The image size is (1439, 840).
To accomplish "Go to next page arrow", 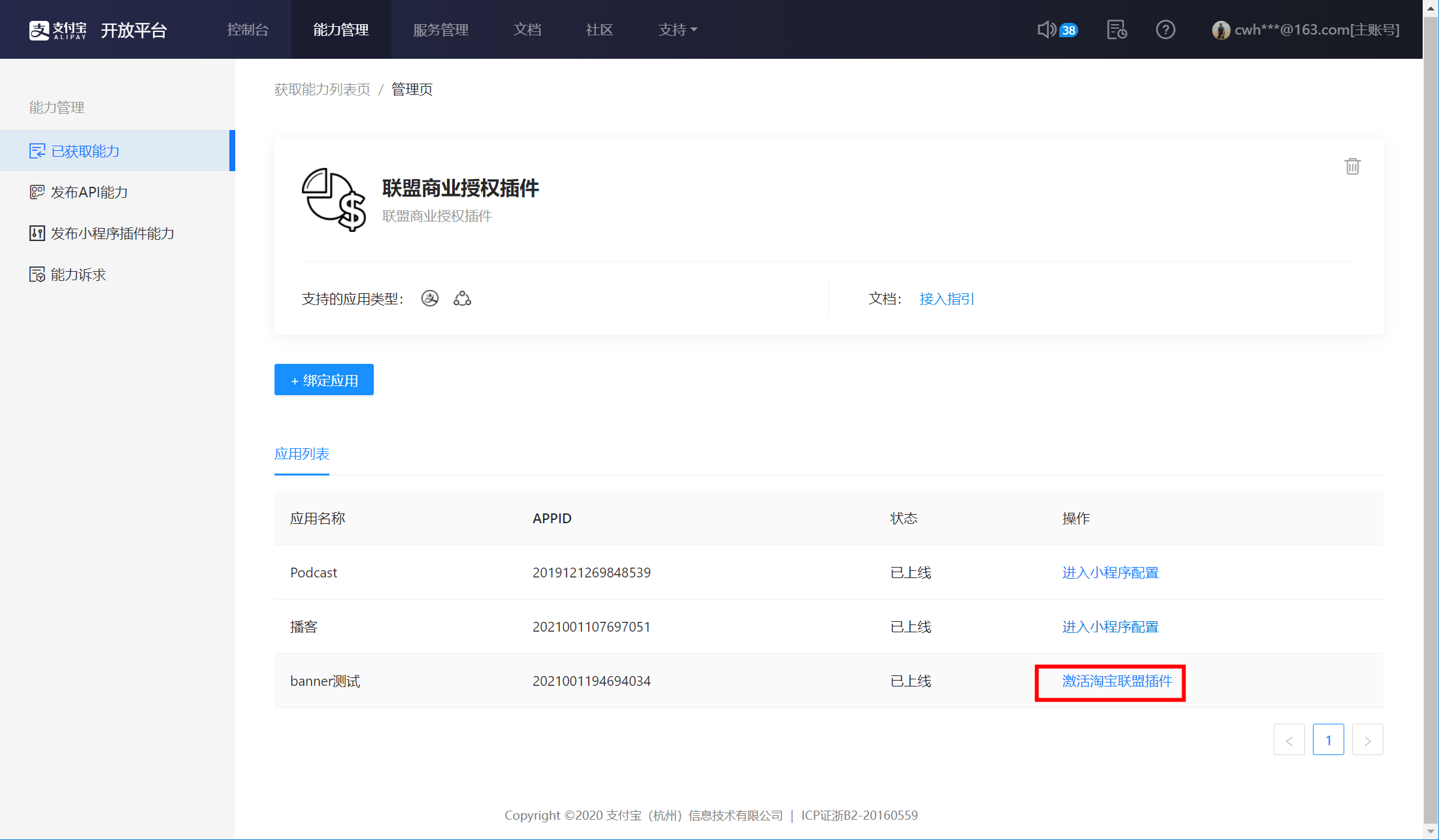I will [x=1368, y=740].
